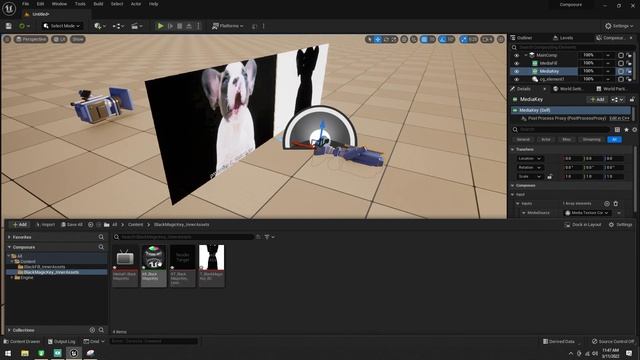Open the viewport hamburger options menu
This screenshot has height=360, width=640.
(7, 39)
